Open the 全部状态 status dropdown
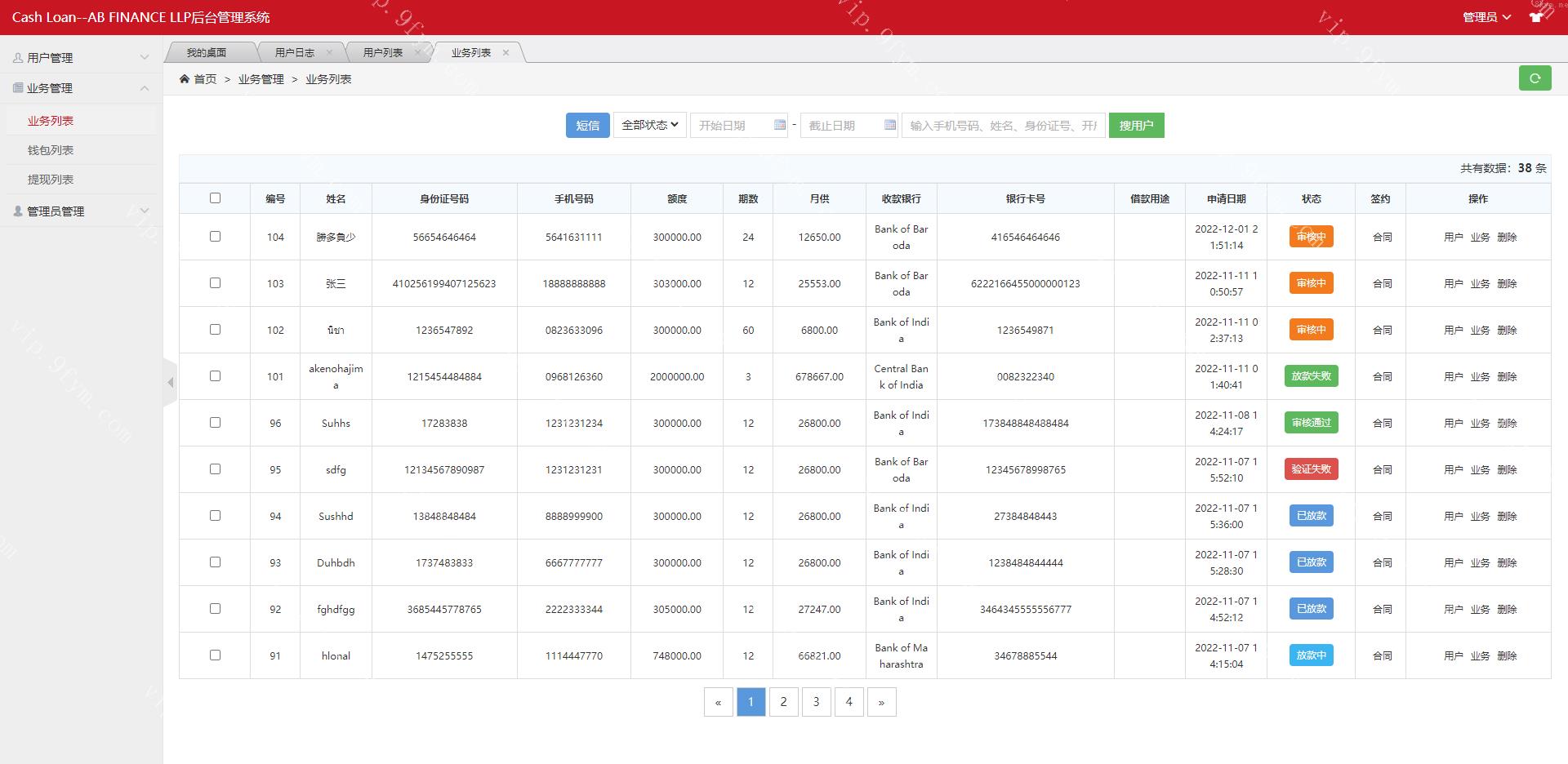Image resolution: width=1568 pixels, height=764 pixels. pos(649,125)
